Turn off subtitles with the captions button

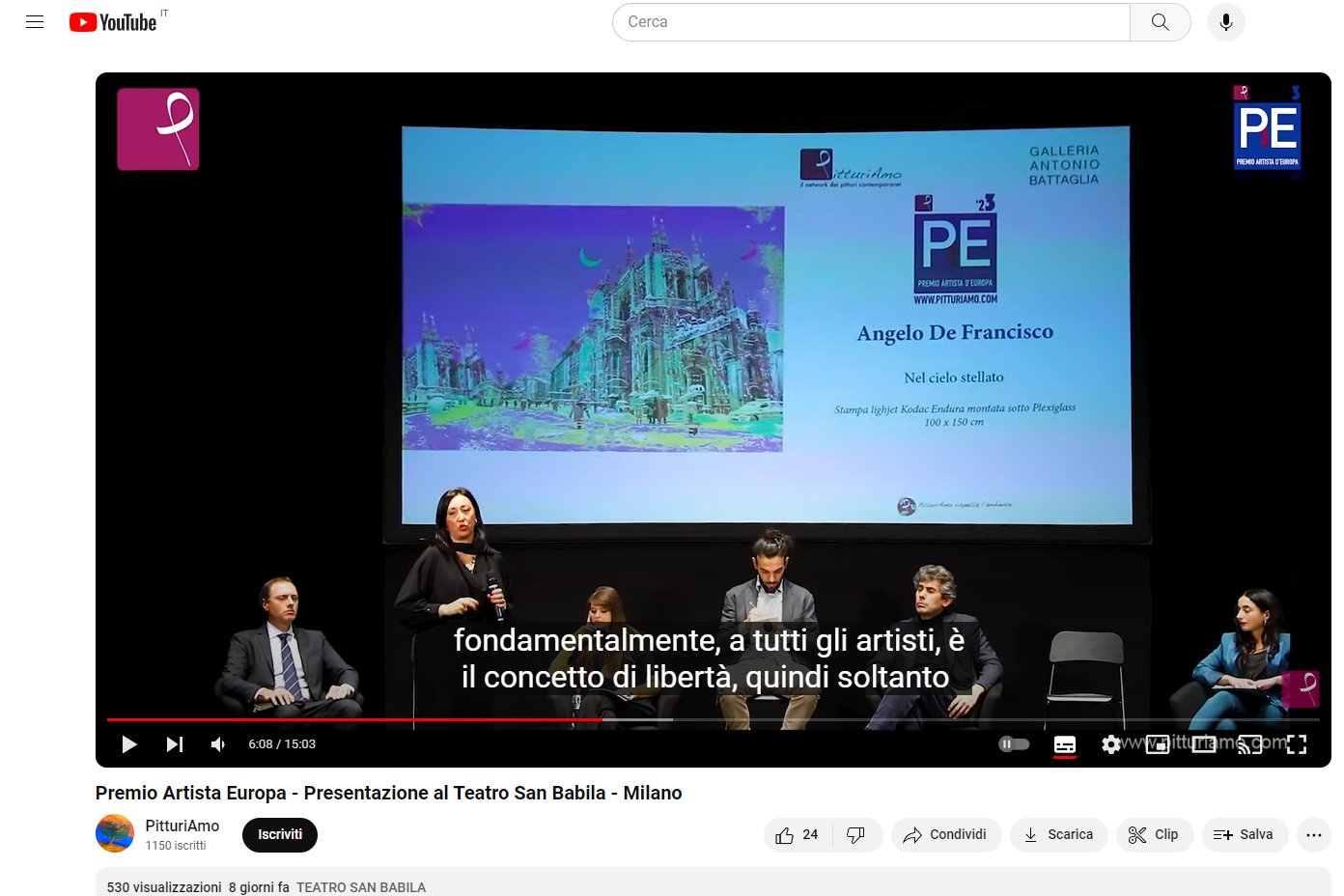1064,744
